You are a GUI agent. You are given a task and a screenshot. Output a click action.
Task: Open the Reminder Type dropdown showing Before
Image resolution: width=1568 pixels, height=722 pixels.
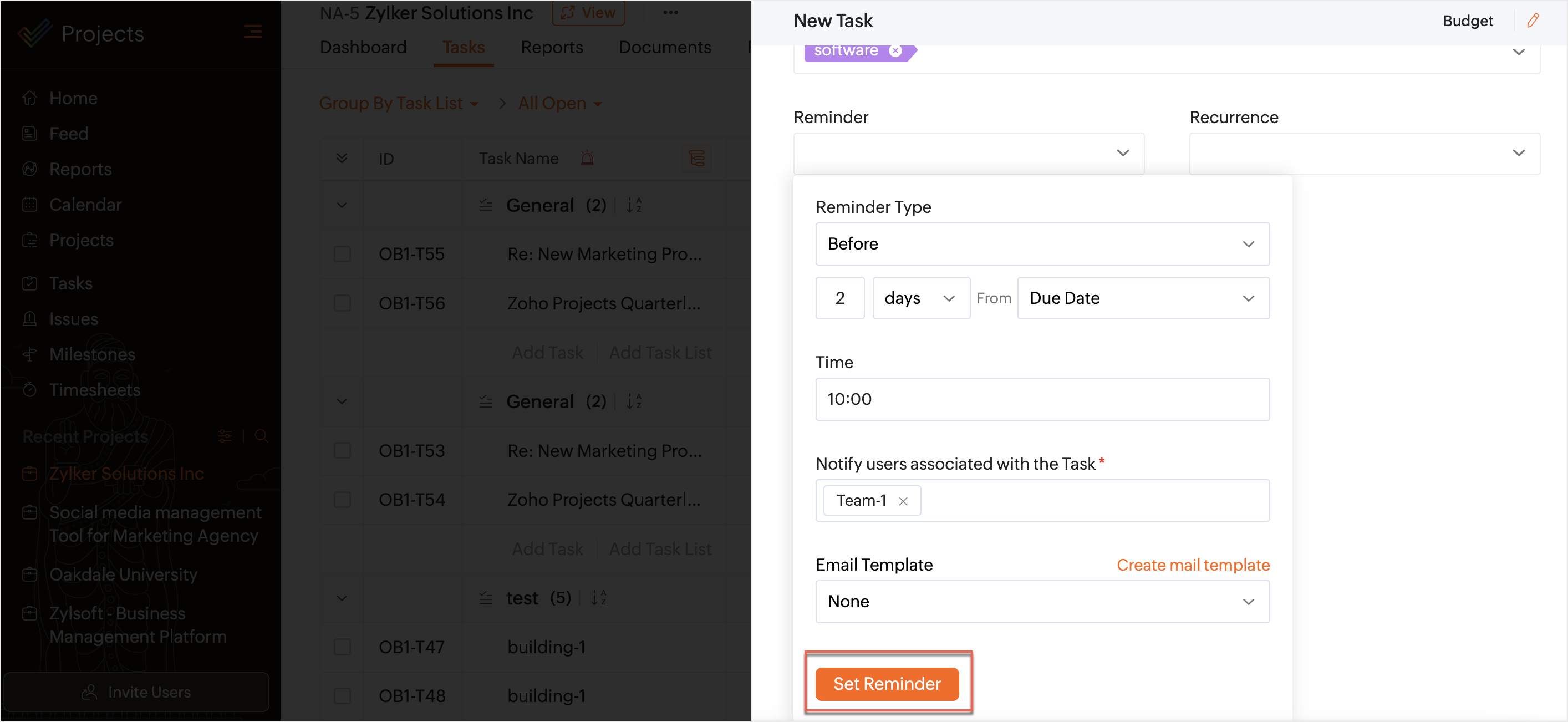tap(1041, 243)
